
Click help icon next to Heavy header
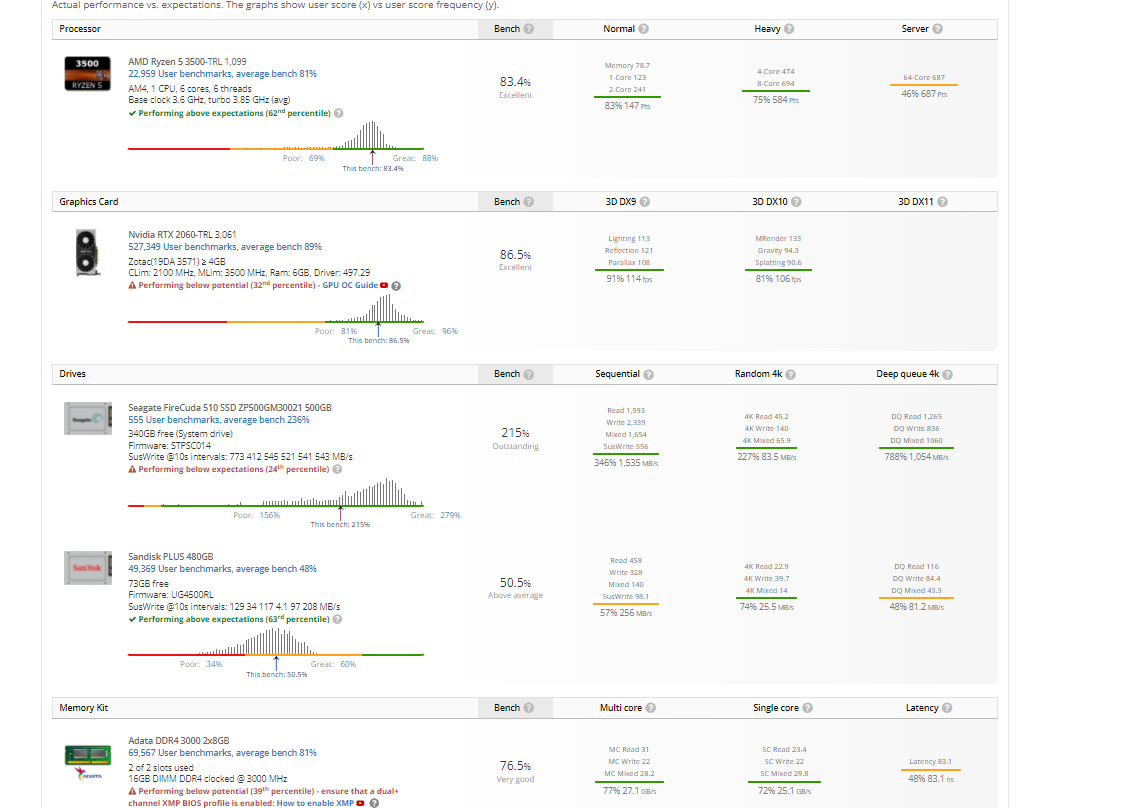click(789, 29)
